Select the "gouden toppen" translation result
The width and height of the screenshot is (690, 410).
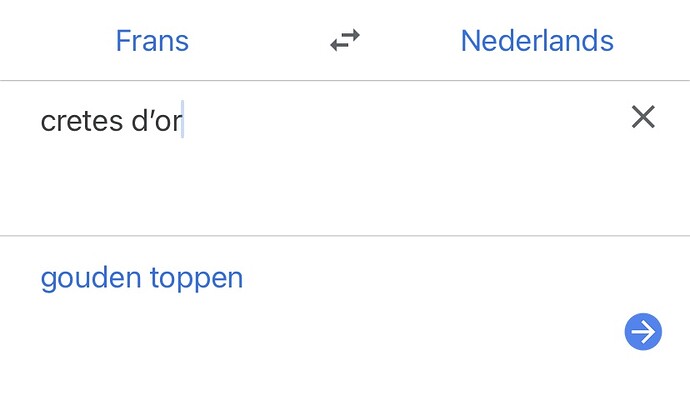142,278
